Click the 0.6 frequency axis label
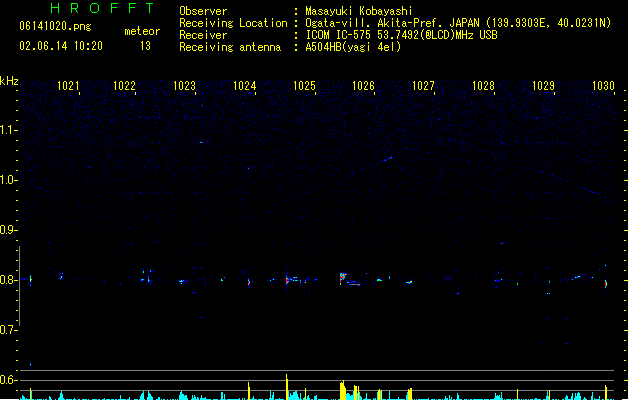Image resolution: width=629 pixels, height=400 pixels. coord(8,380)
